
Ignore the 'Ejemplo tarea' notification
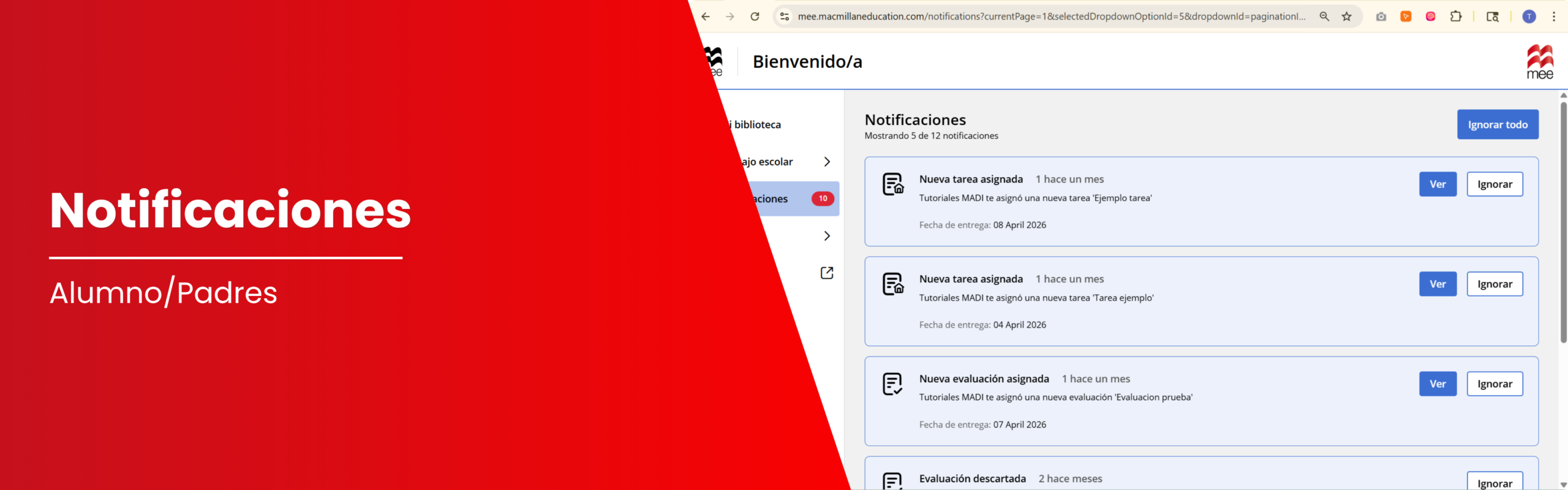pos(1494,184)
